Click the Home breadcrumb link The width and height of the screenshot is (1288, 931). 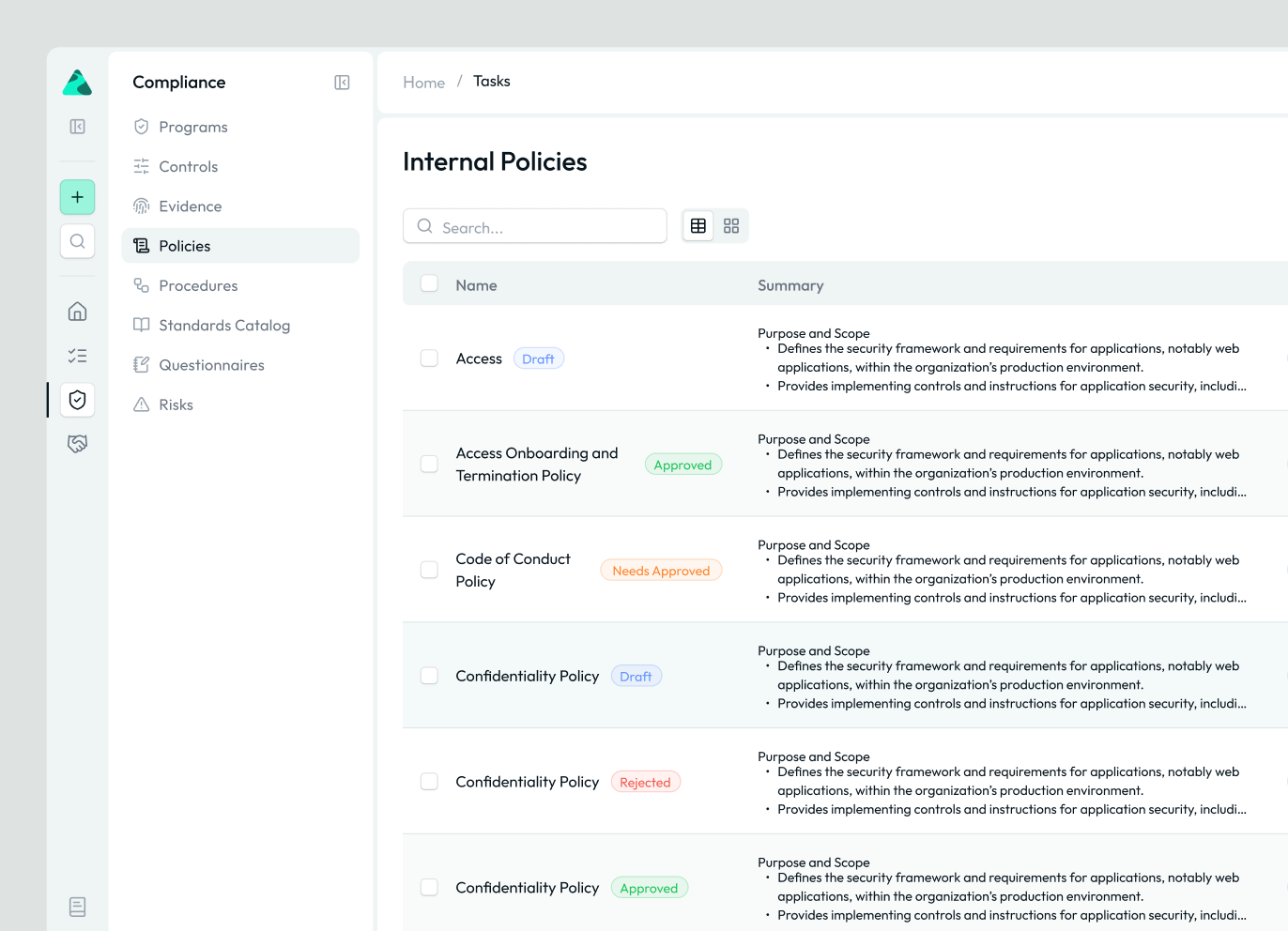(424, 83)
